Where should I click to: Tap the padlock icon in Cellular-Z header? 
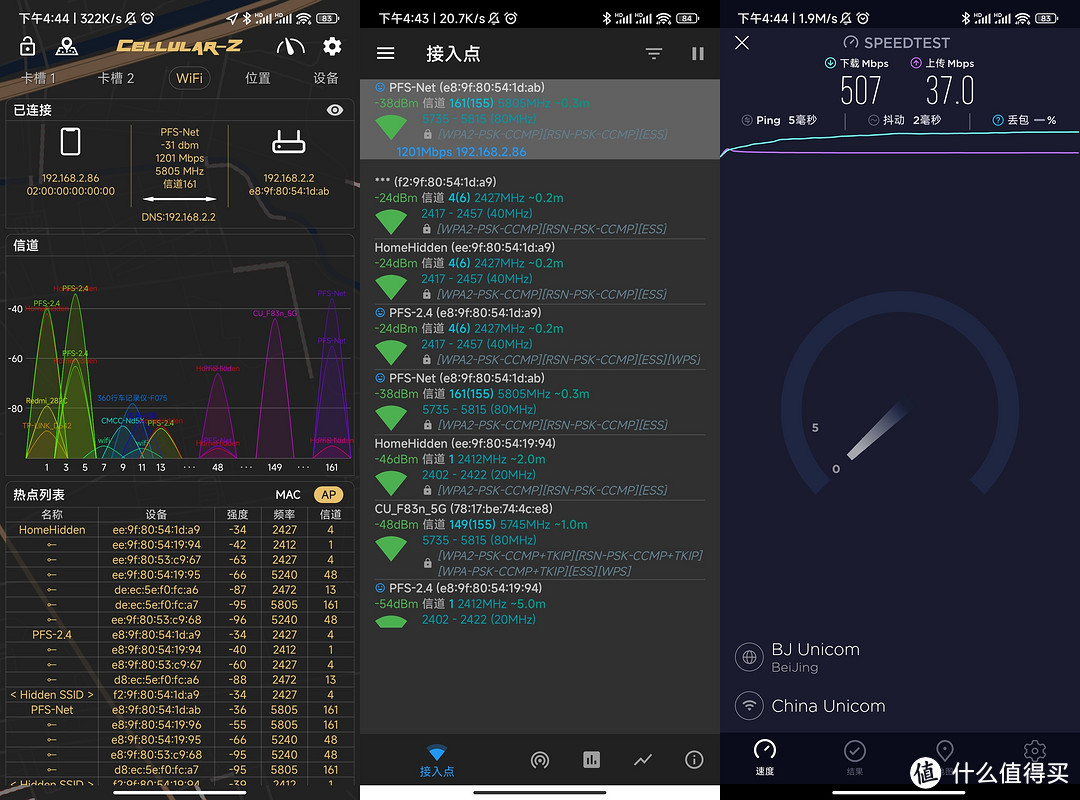pyautogui.click(x=27, y=46)
